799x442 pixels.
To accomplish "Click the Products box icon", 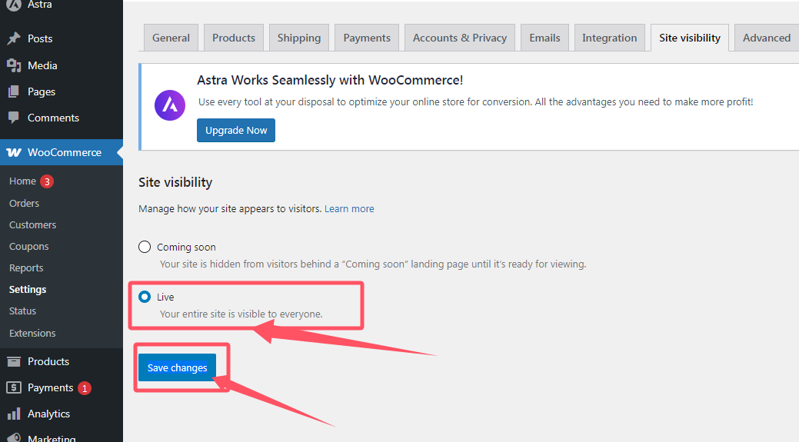I will 13,362.
